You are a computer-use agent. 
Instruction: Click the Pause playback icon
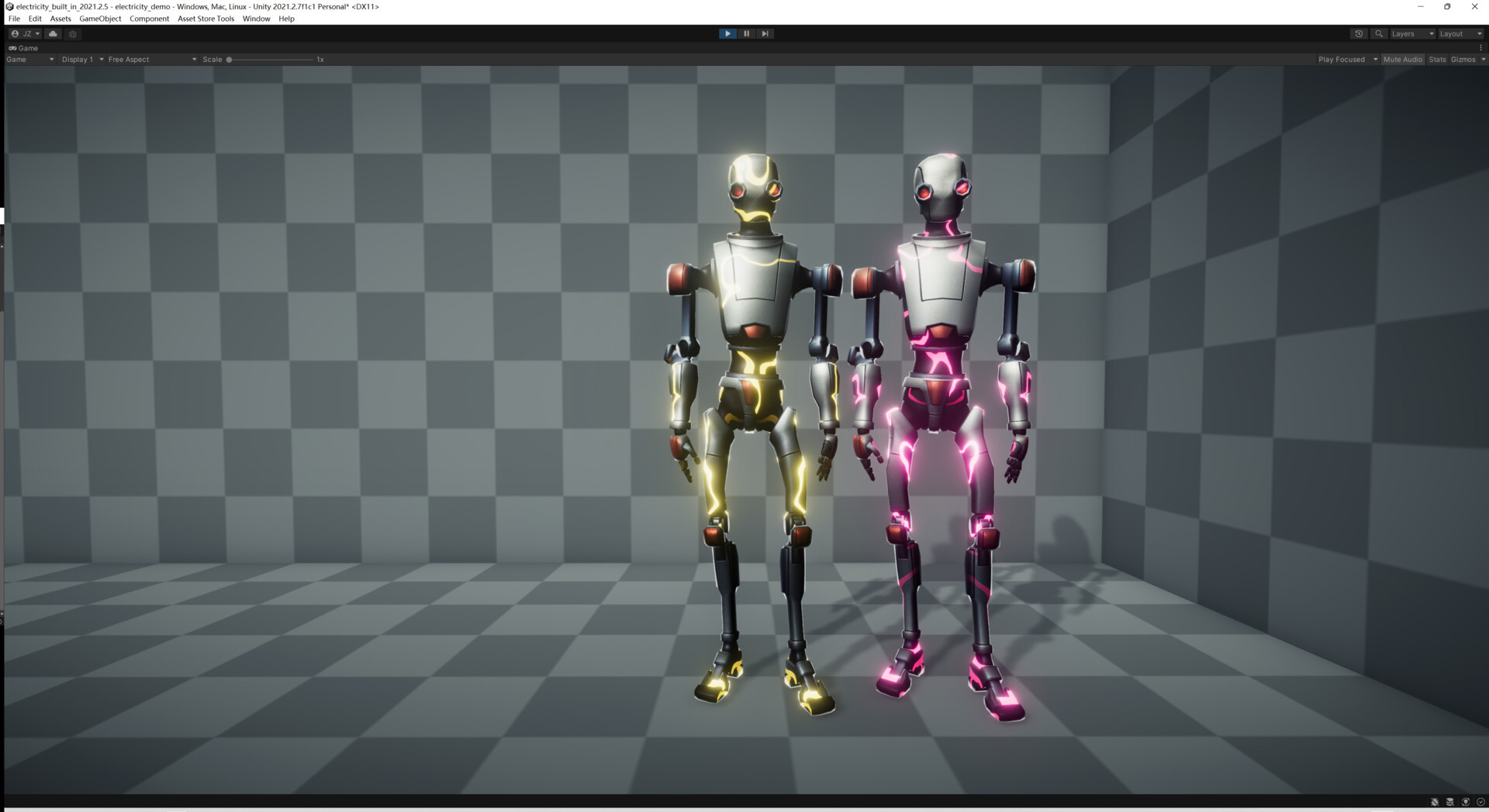[746, 33]
